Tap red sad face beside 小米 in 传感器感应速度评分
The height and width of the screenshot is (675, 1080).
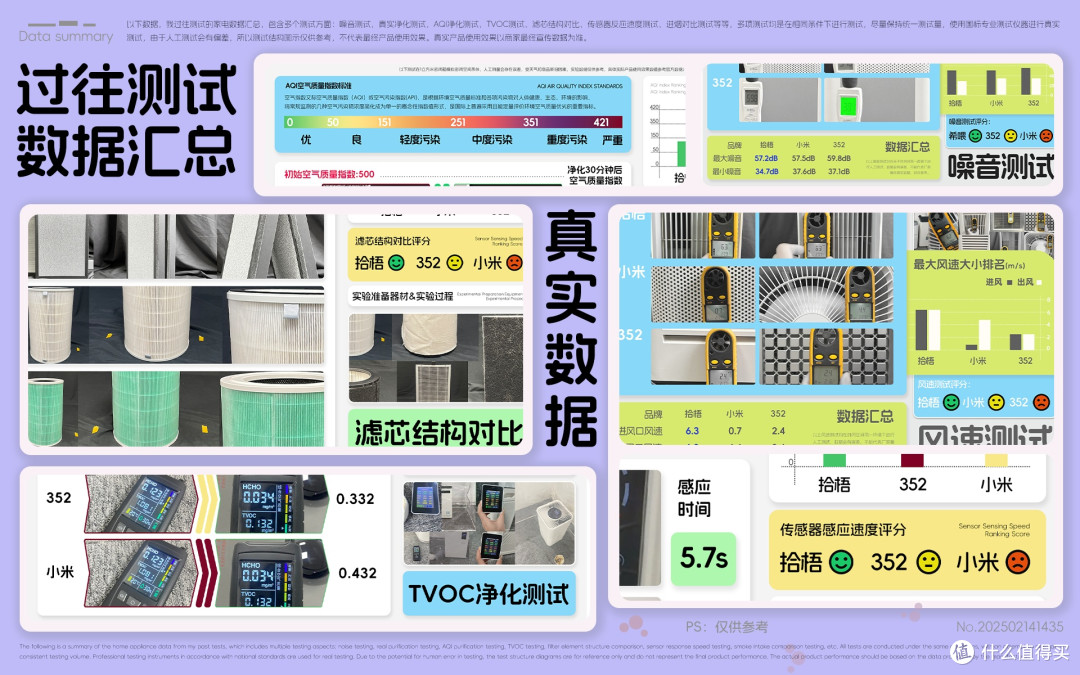pyautogui.click(x=1017, y=562)
